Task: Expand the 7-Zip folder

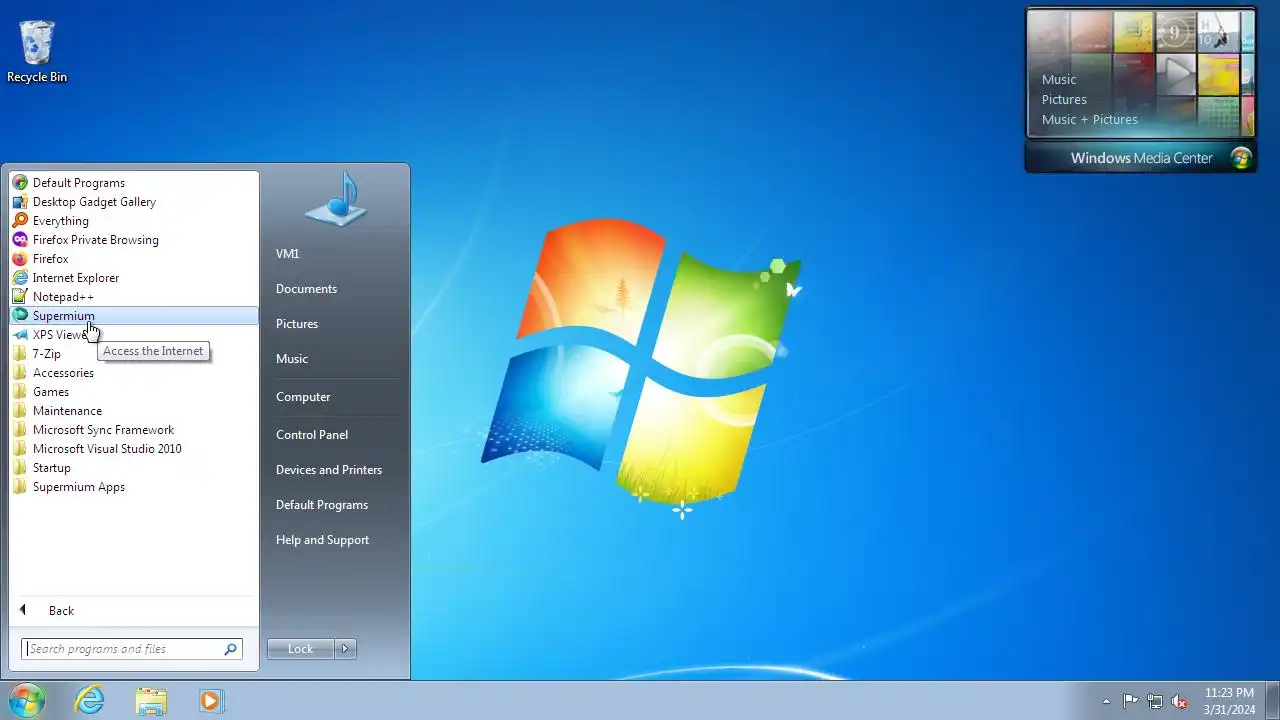Action: click(134, 354)
